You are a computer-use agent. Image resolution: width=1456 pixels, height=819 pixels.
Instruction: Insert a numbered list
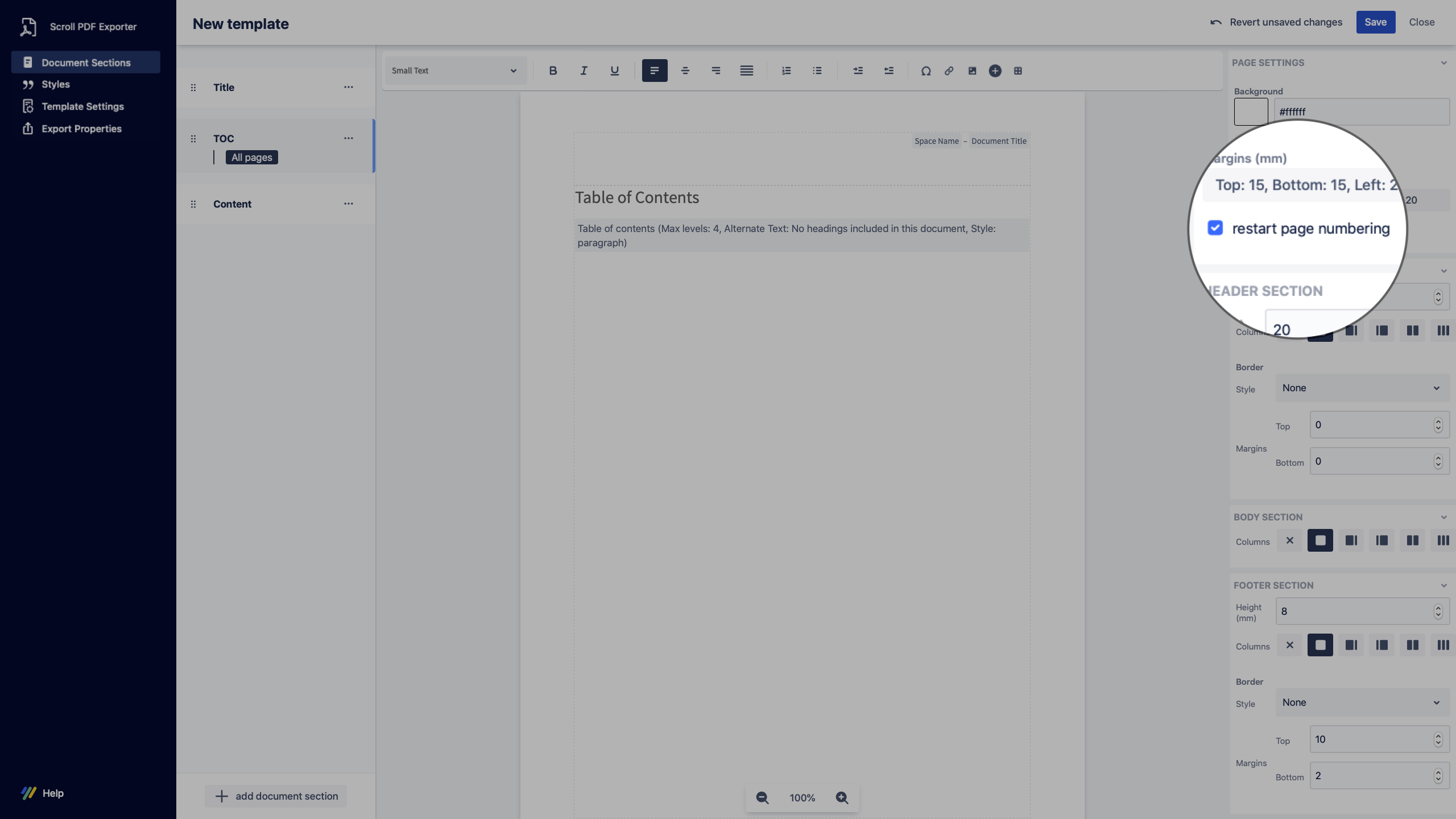[786, 71]
